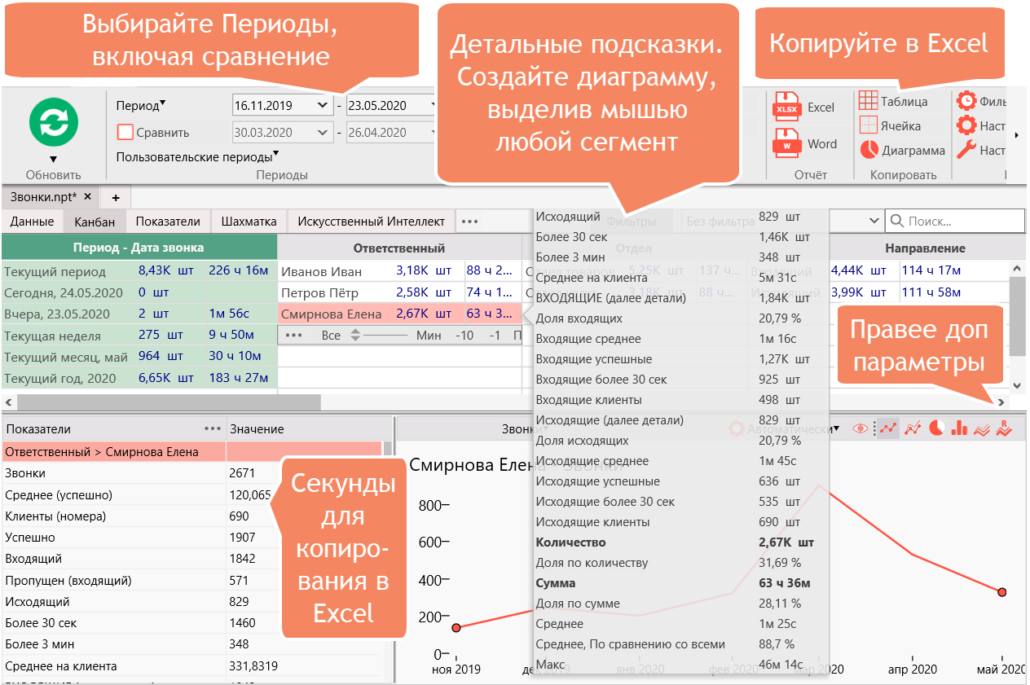The height and width of the screenshot is (685, 1030).
Task: Select the Петров Пётр row
Action: pyautogui.click(x=399, y=292)
